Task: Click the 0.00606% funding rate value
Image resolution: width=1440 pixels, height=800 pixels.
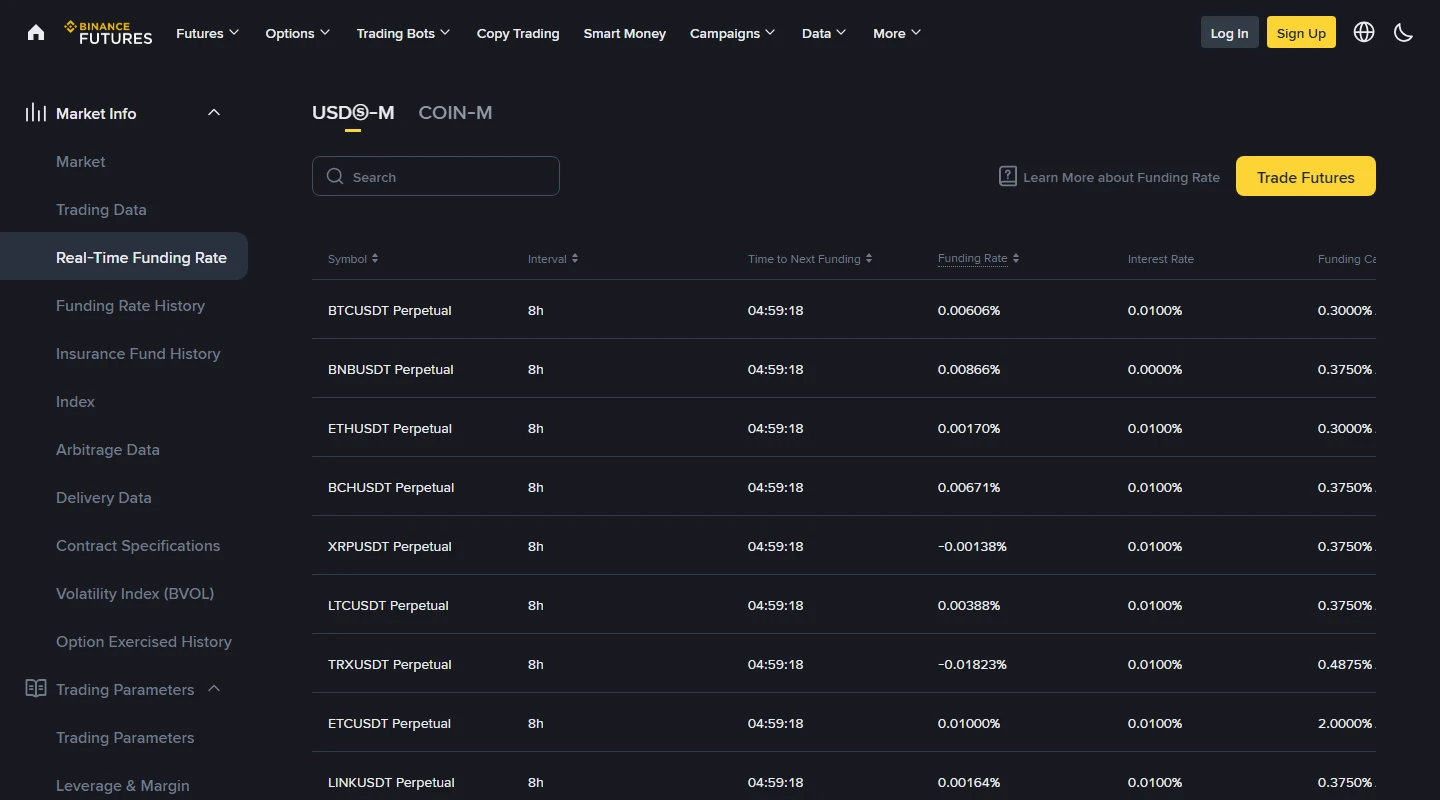Action: pyautogui.click(x=969, y=310)
